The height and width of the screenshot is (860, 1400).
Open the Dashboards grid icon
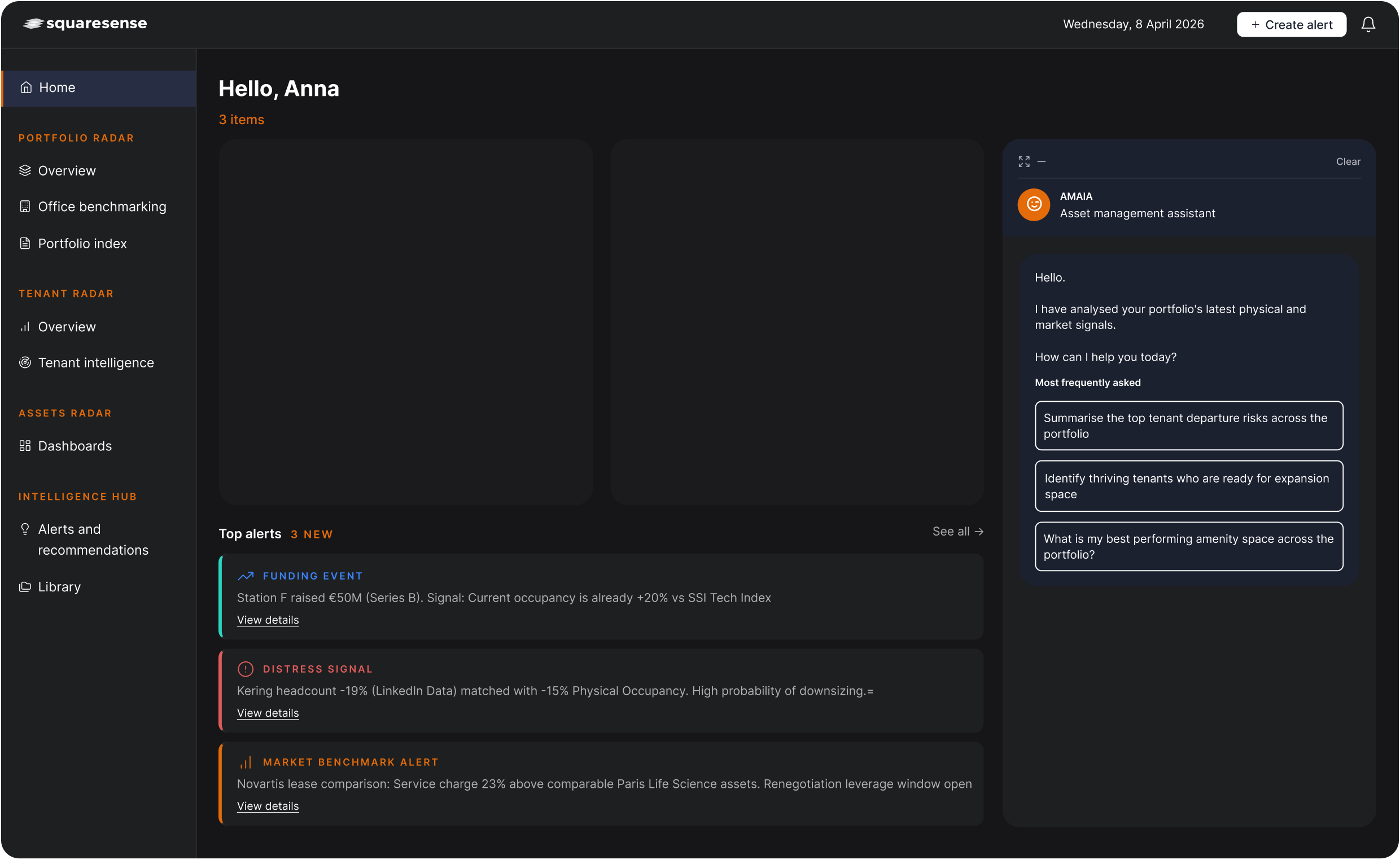pos(24,446)
